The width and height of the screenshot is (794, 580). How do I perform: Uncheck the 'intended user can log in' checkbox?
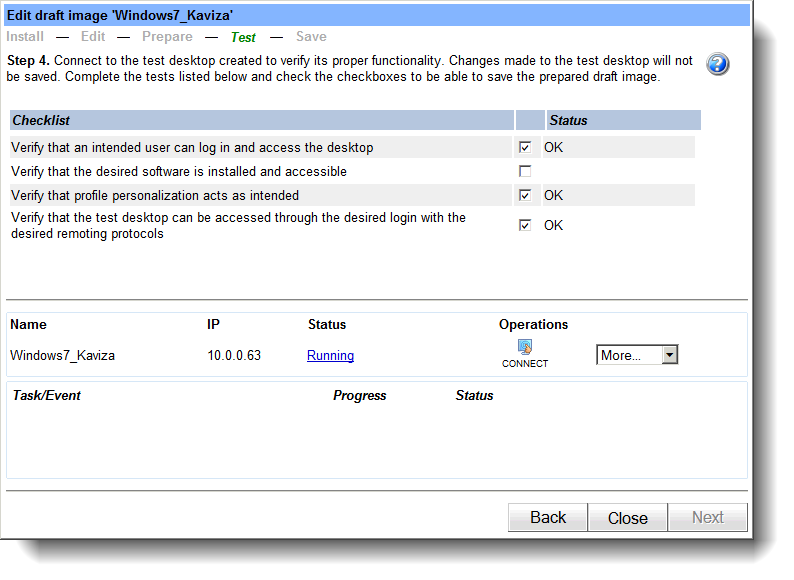[525, 147]
